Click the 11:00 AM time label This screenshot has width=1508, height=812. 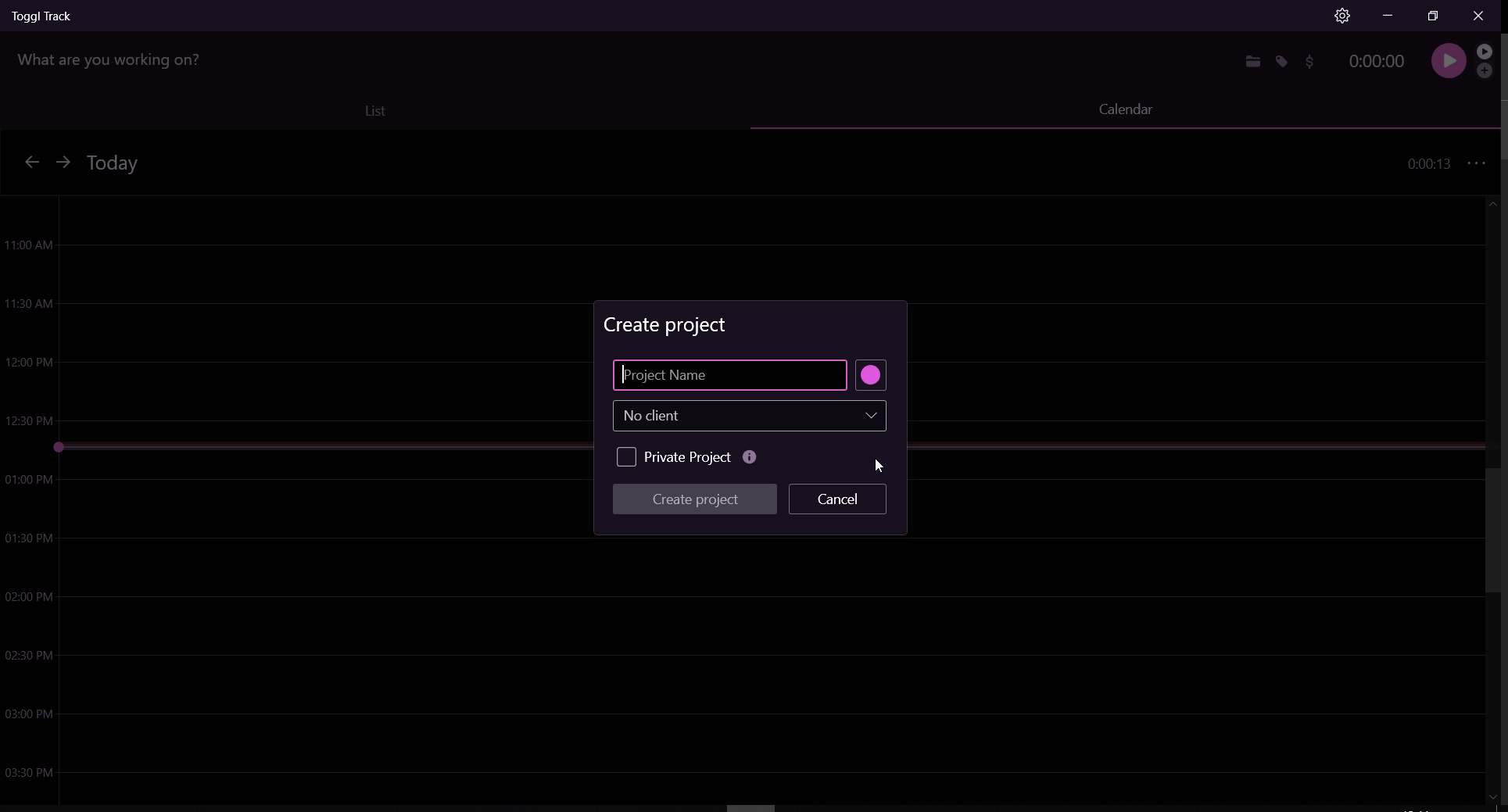29,245
